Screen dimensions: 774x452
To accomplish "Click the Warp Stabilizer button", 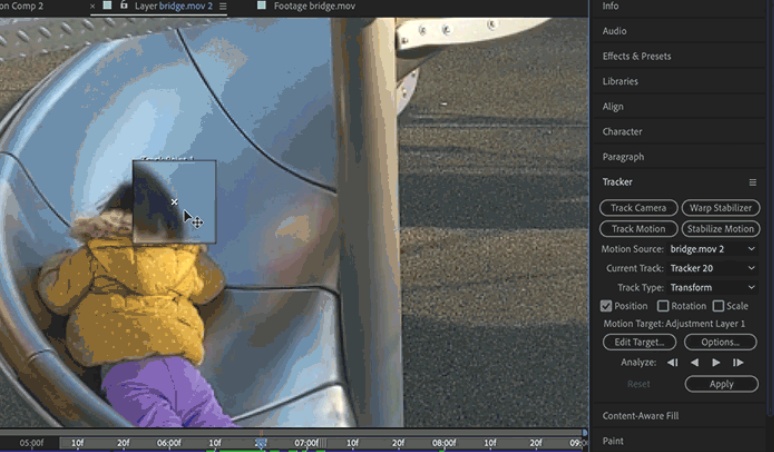I will (x=721, y=208).
